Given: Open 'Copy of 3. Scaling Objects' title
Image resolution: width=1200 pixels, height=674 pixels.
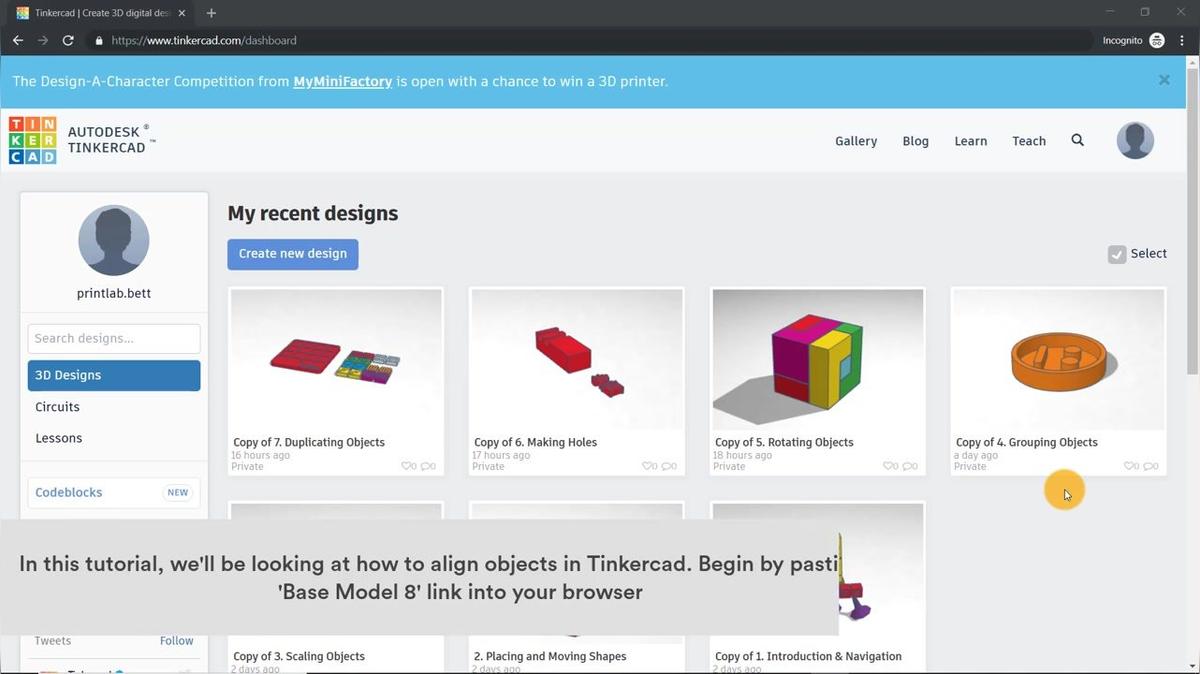Looking at the screenshot, I should [x=299, y=656].
